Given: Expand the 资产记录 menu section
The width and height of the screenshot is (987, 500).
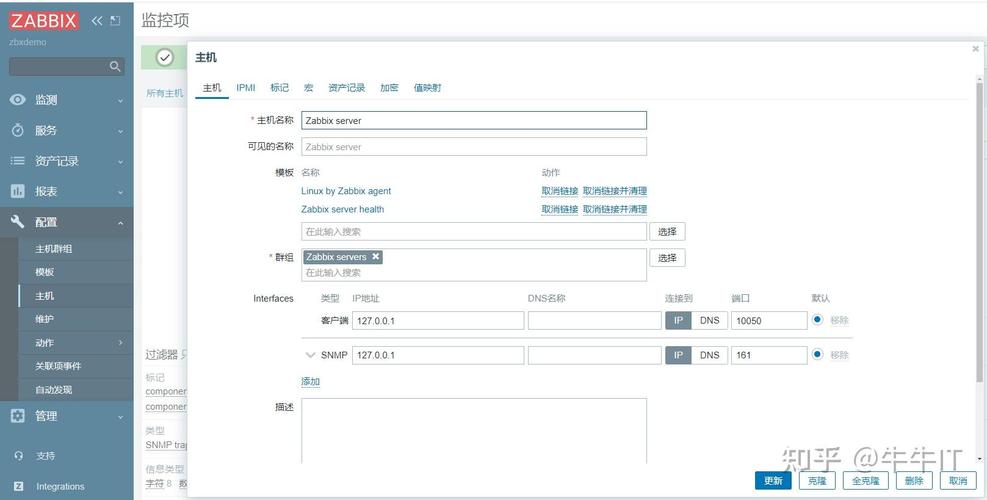Looking at the screenshot, I should point(120,162).
